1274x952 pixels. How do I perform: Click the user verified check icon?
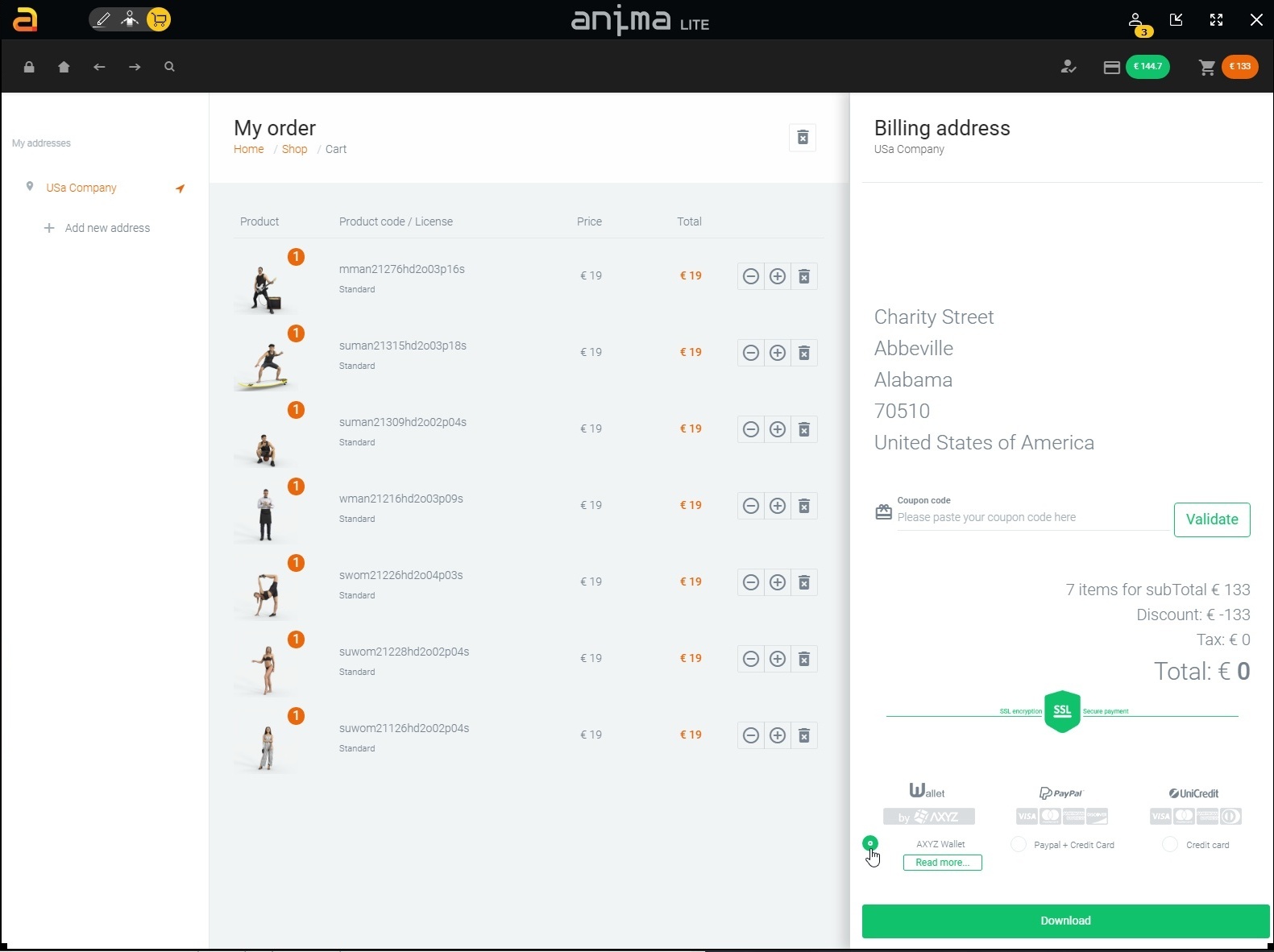click(x=1069, y=67)
